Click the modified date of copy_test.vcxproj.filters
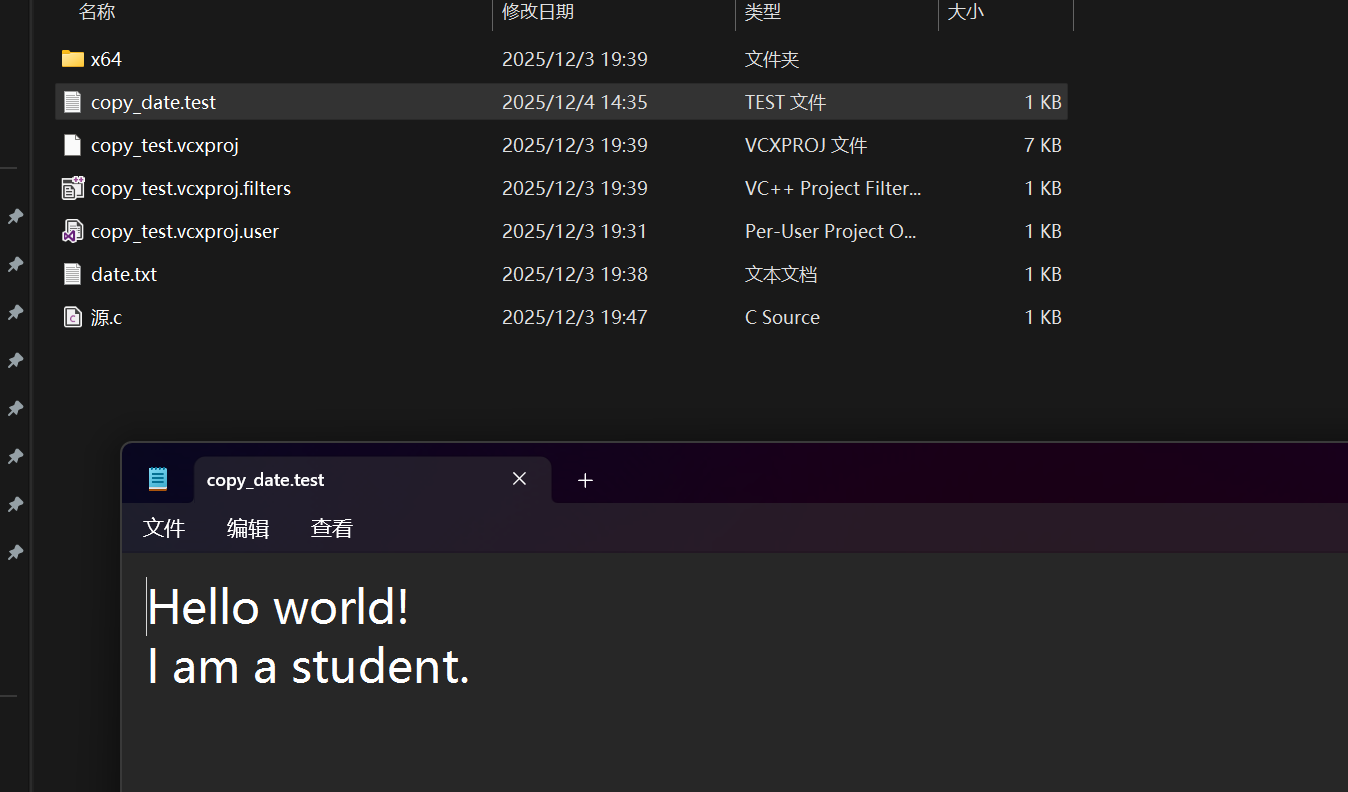This screenshot has width=1348, height=792. (x=575, y=188)
